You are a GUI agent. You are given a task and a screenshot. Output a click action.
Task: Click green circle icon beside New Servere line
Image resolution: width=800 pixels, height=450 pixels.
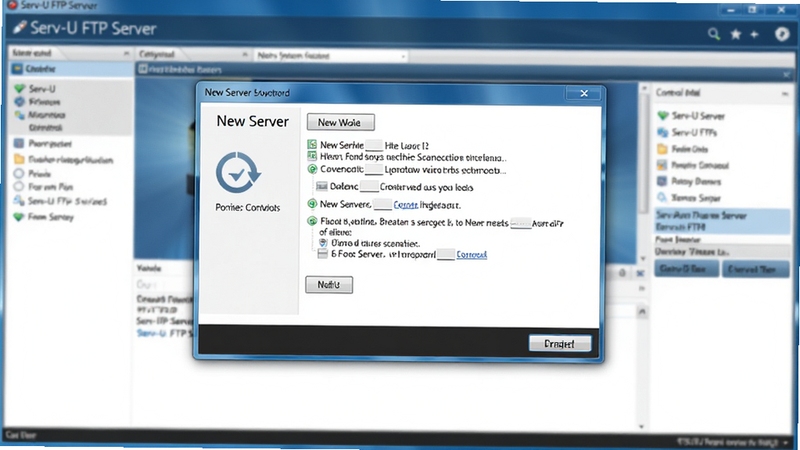(312, 204)
